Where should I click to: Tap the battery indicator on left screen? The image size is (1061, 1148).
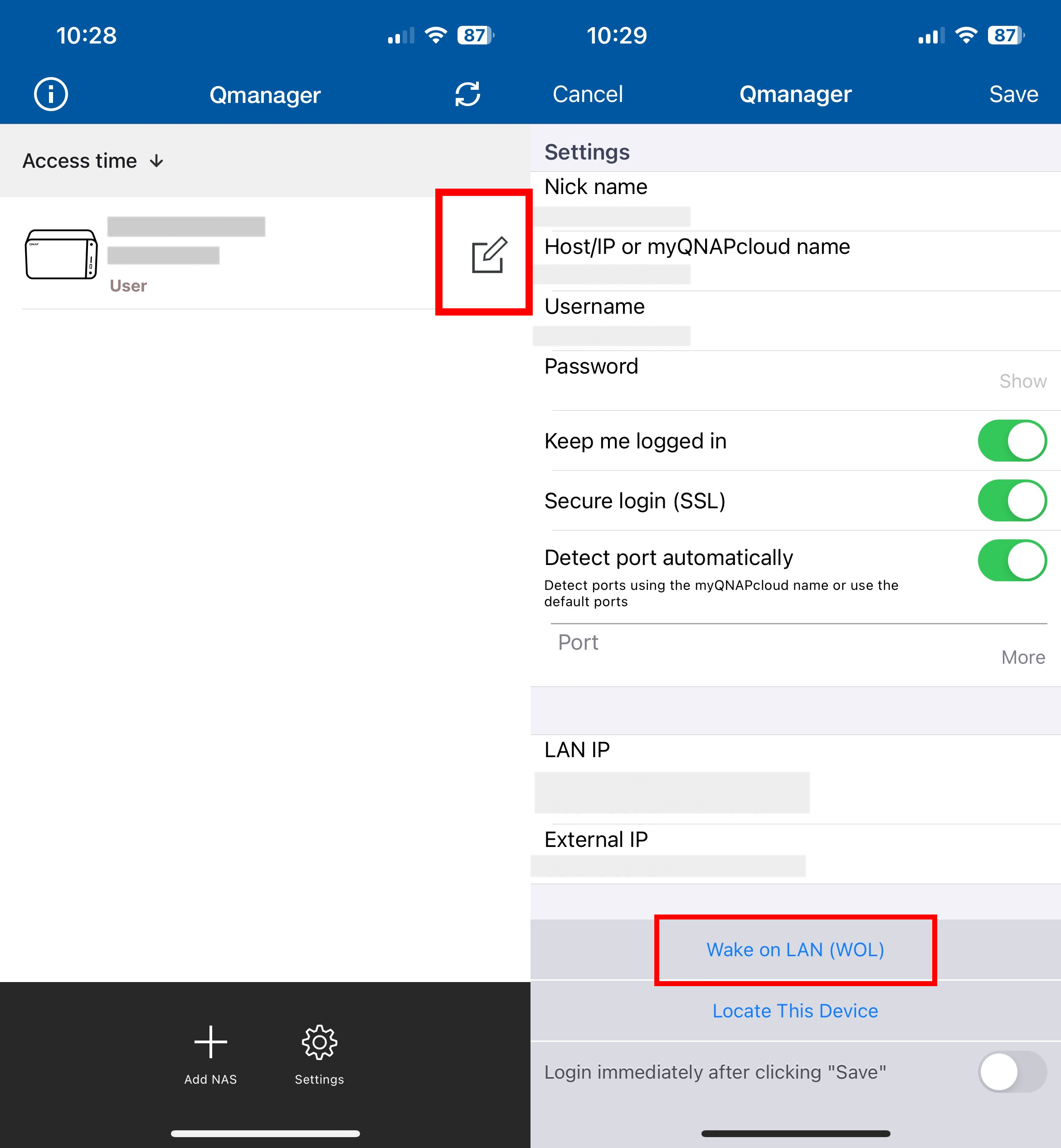click(x=475, y=35)
